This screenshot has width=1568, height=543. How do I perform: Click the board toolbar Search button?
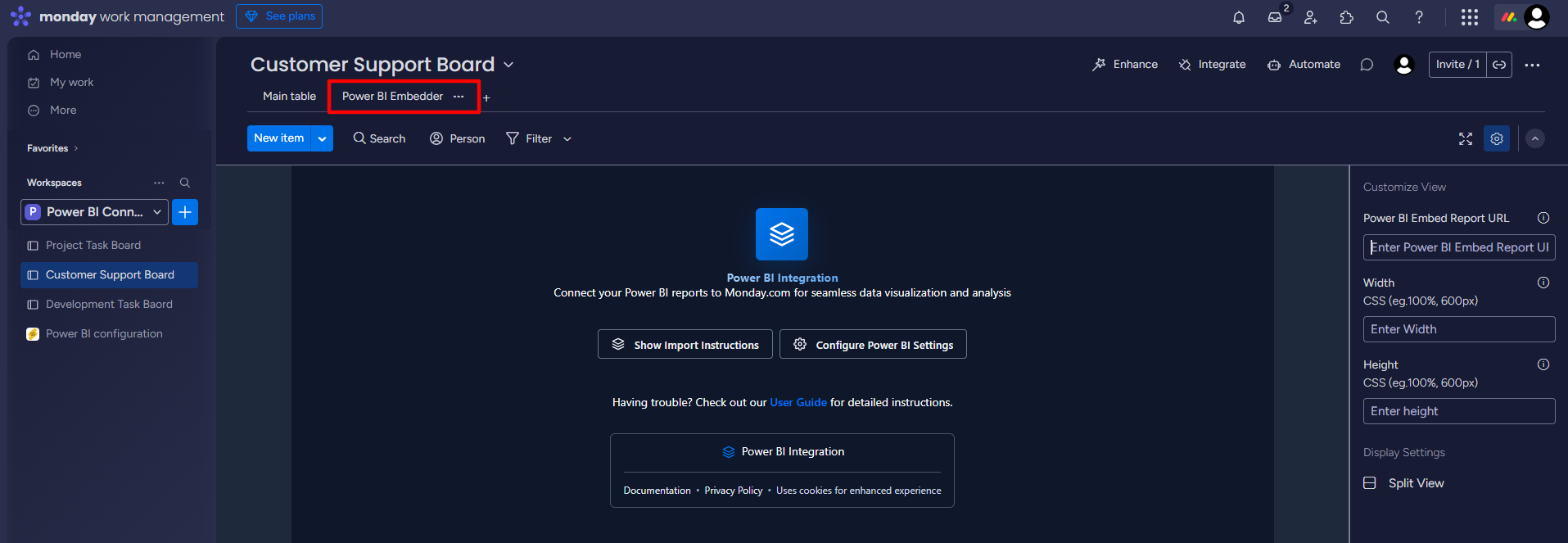[379, 139]
